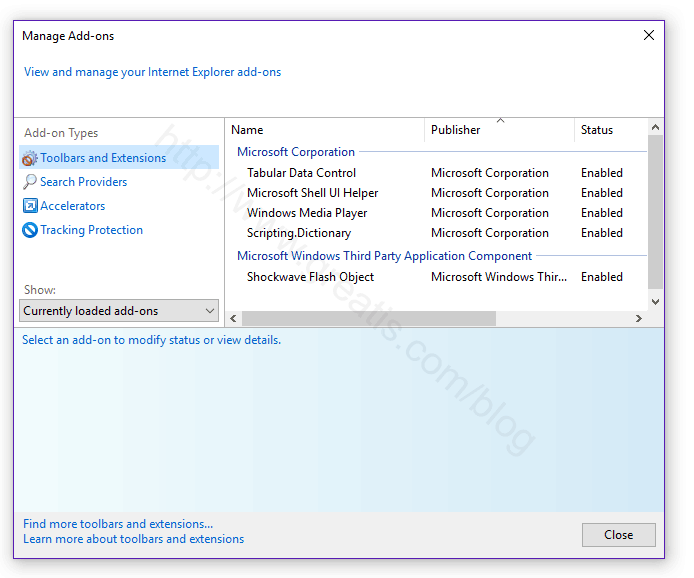
Task: Open the Show add-ons dropdown
Action: point(119,311)
